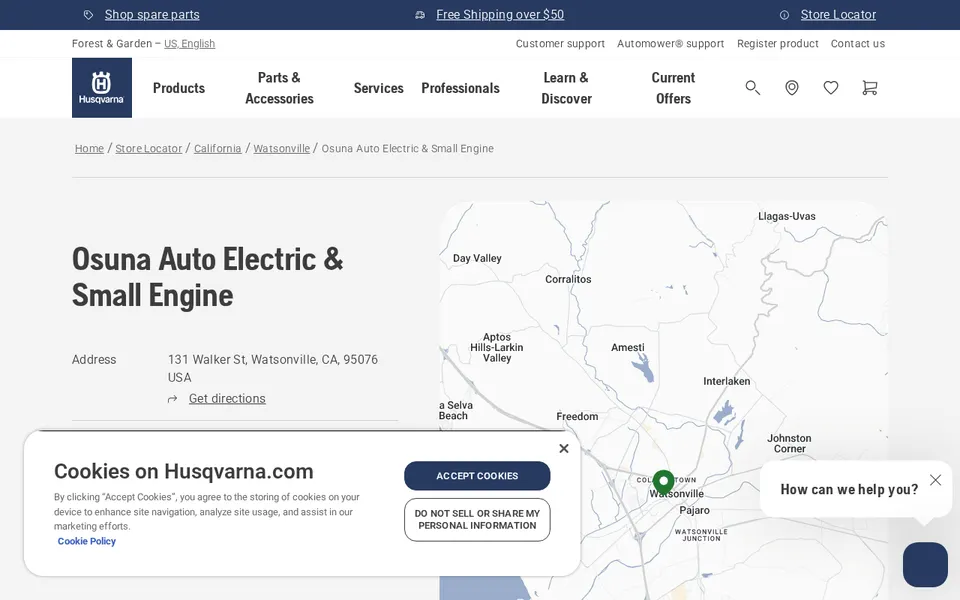This screenshot has width=960, height=600.
Task: Go to California breadcrumb
Action: [x=217, y=148]
